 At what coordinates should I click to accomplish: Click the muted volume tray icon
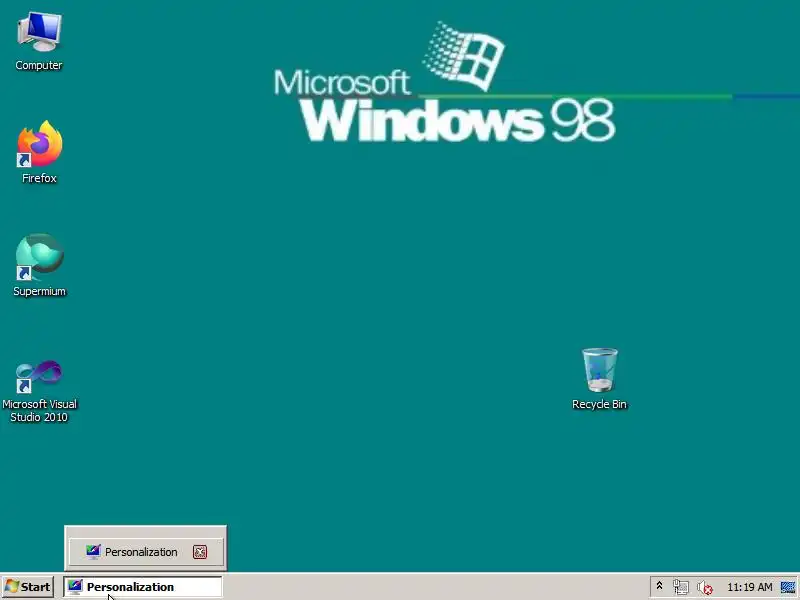click(705, 587)
